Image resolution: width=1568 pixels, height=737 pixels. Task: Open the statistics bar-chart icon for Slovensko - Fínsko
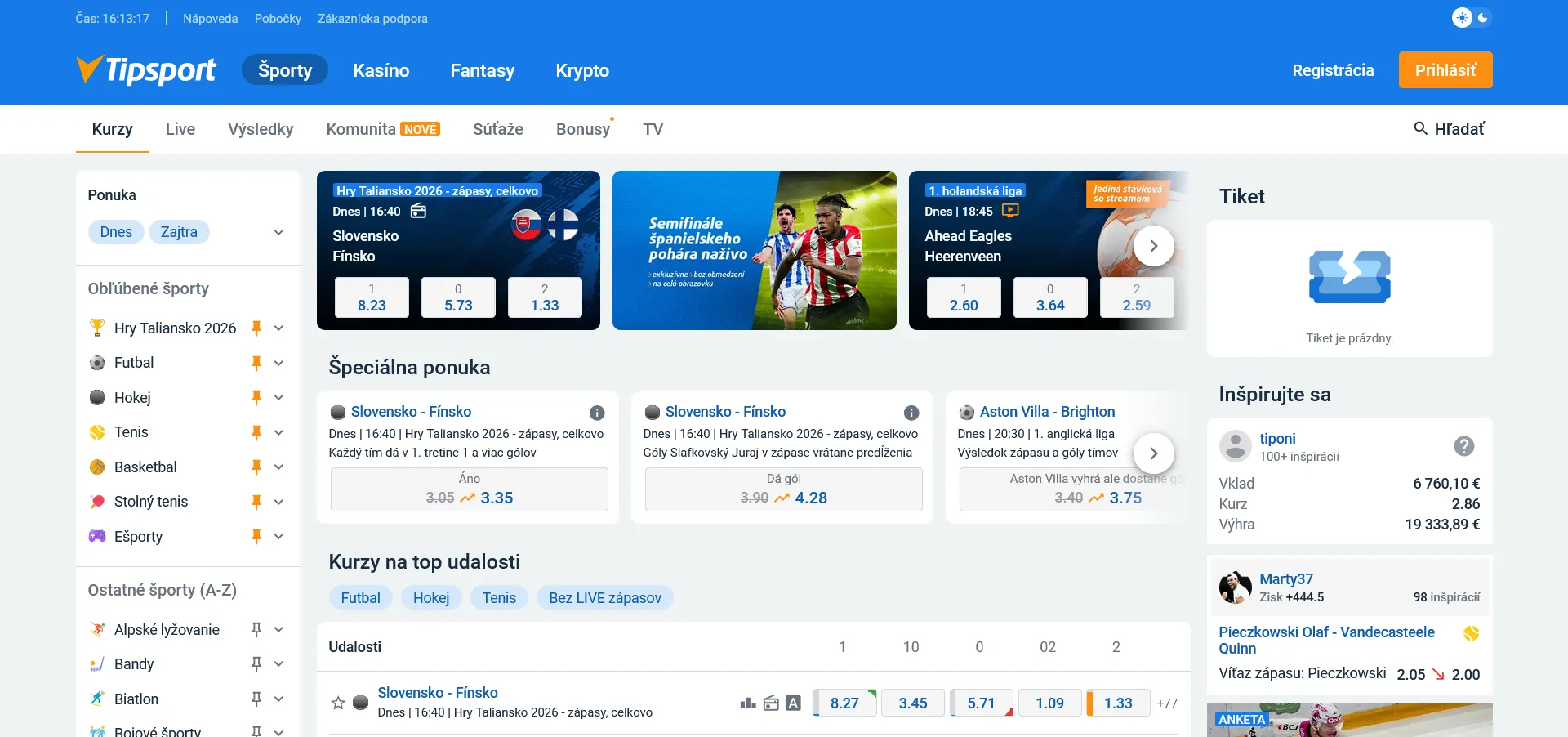(747, 703)
